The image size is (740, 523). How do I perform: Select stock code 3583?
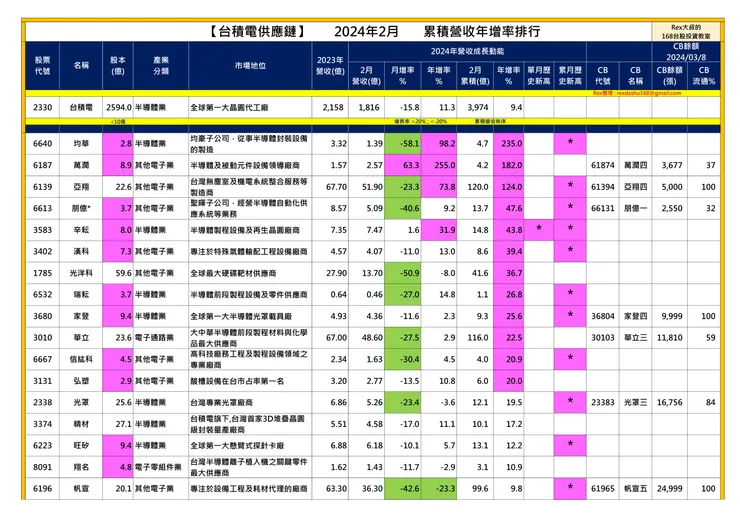pyautogui.click(x=42, y=230)
